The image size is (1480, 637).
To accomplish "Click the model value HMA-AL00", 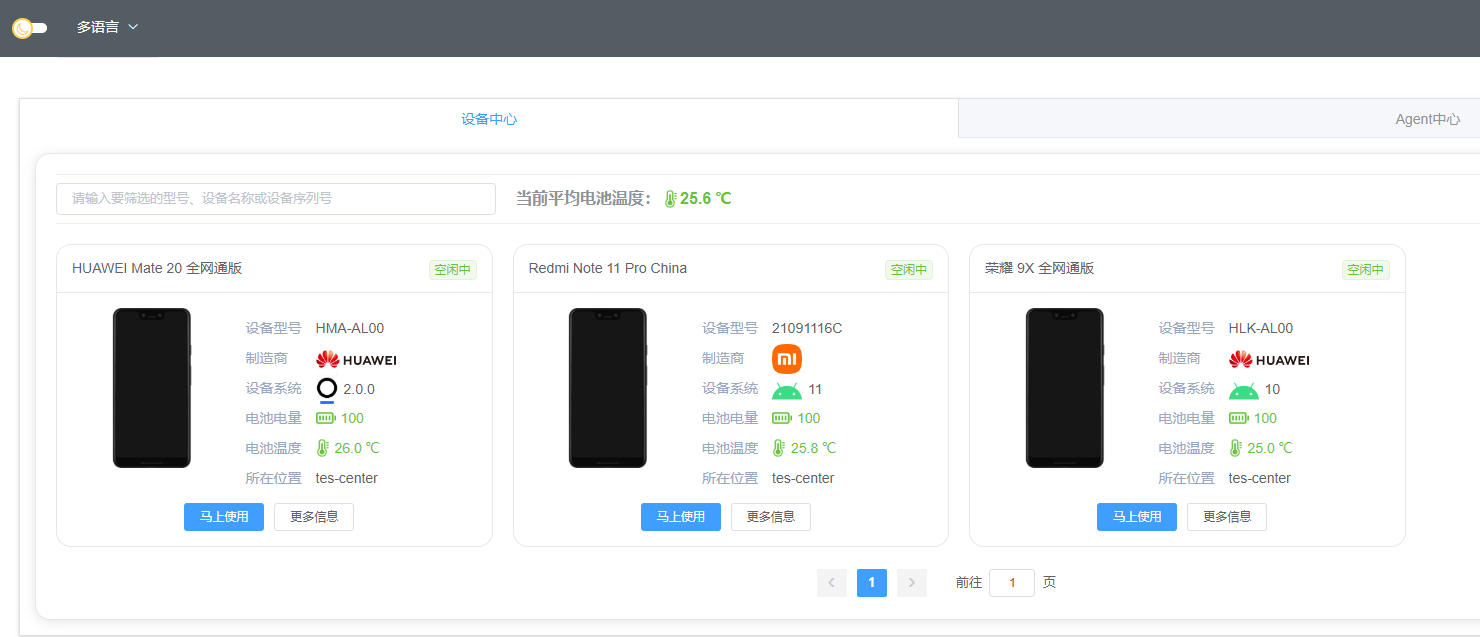I will 350,328.
